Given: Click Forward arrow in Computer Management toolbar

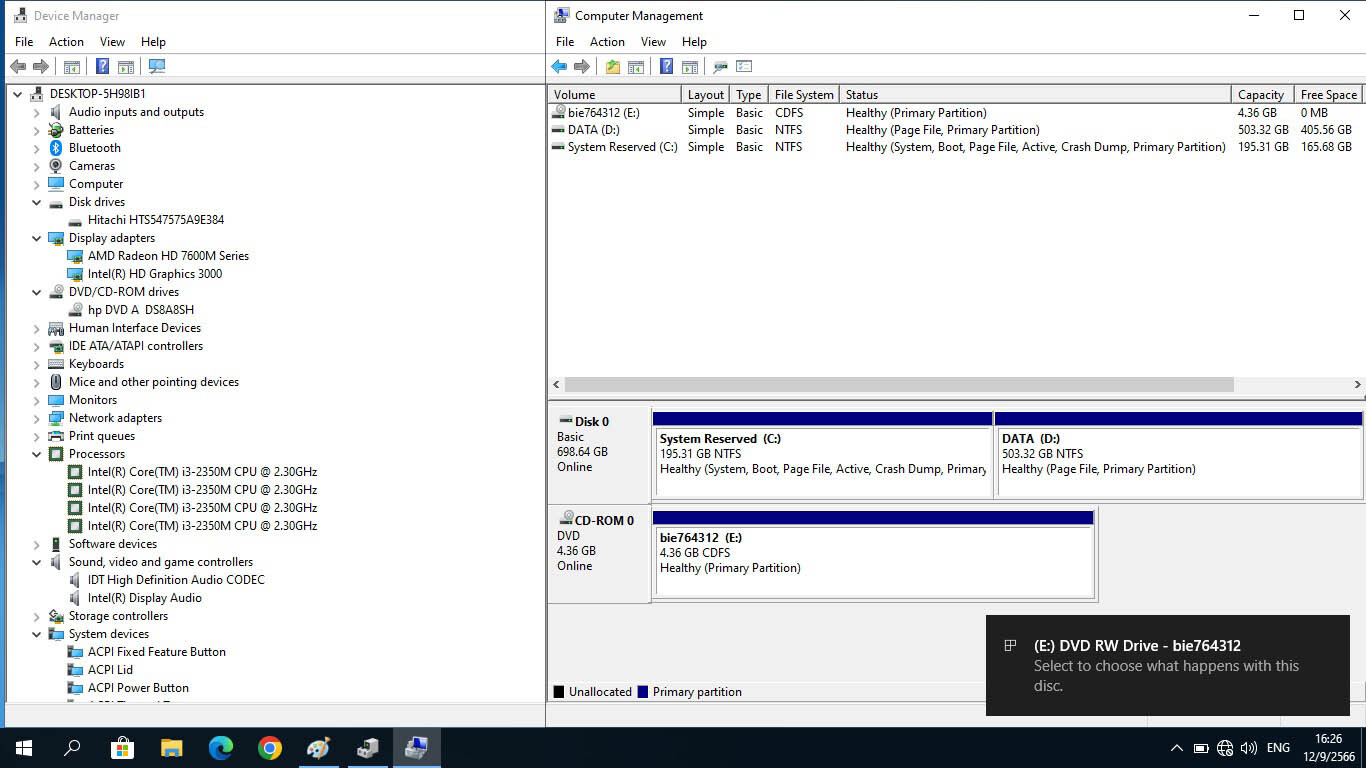Looking at the screenshot, I should click(x=582, y=67).
